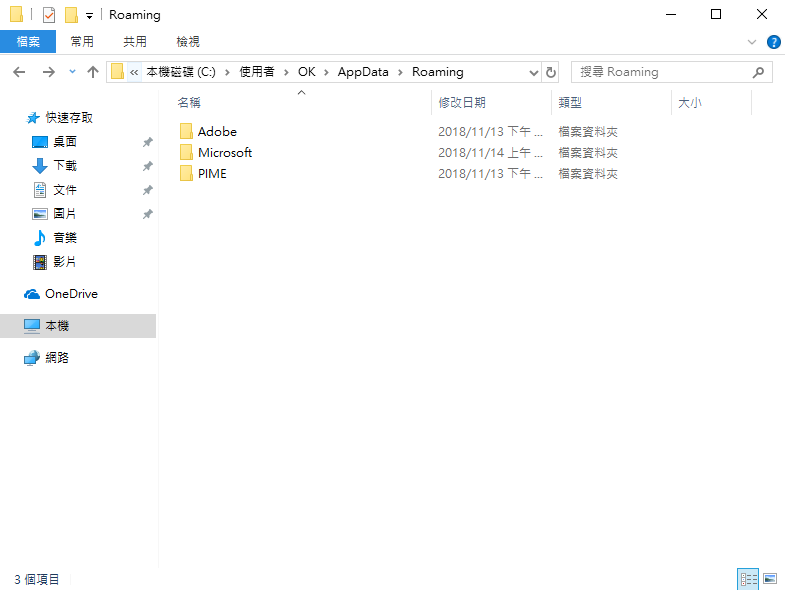The height and width of the screenshot is (590, 785).
Task: Select OneDrive in the navigation pane
Action: point(71,294)
